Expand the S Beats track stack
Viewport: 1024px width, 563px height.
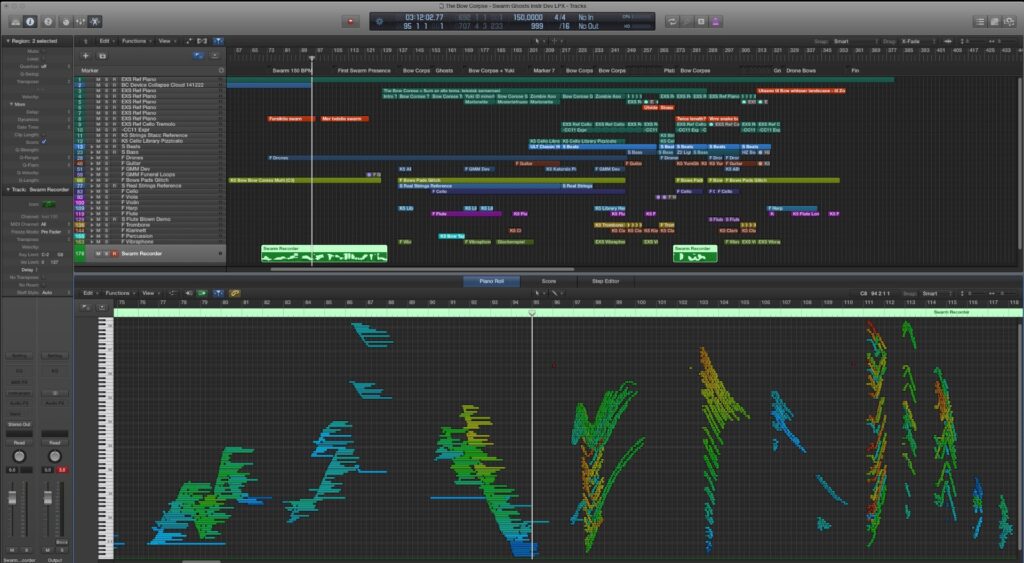tap(91, 147)
